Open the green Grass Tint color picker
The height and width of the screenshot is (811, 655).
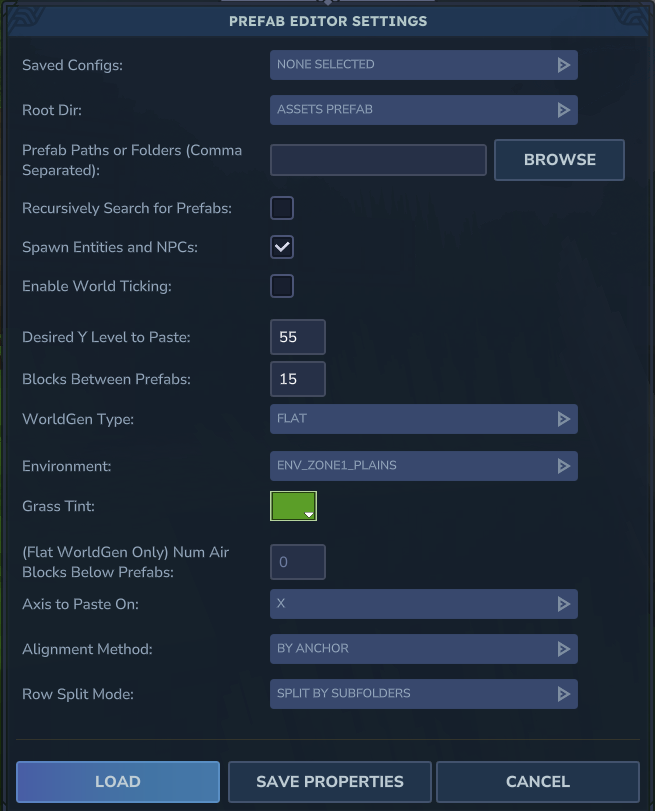click(293, 506)
